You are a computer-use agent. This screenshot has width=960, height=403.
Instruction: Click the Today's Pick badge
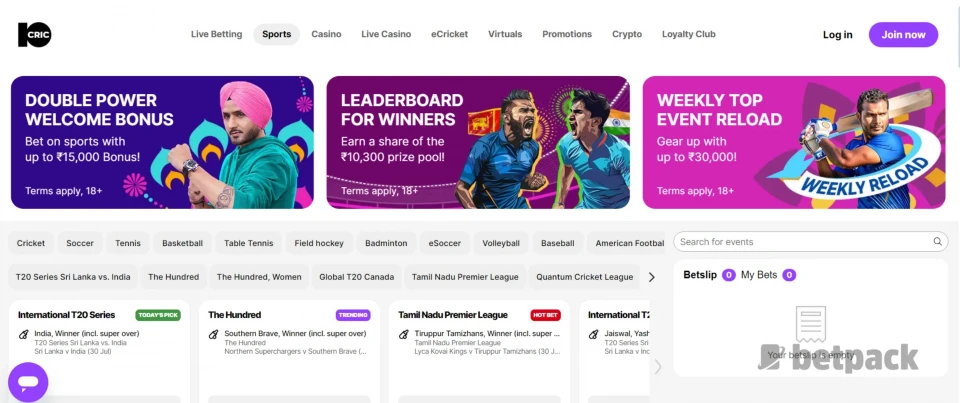click(158, 315)
